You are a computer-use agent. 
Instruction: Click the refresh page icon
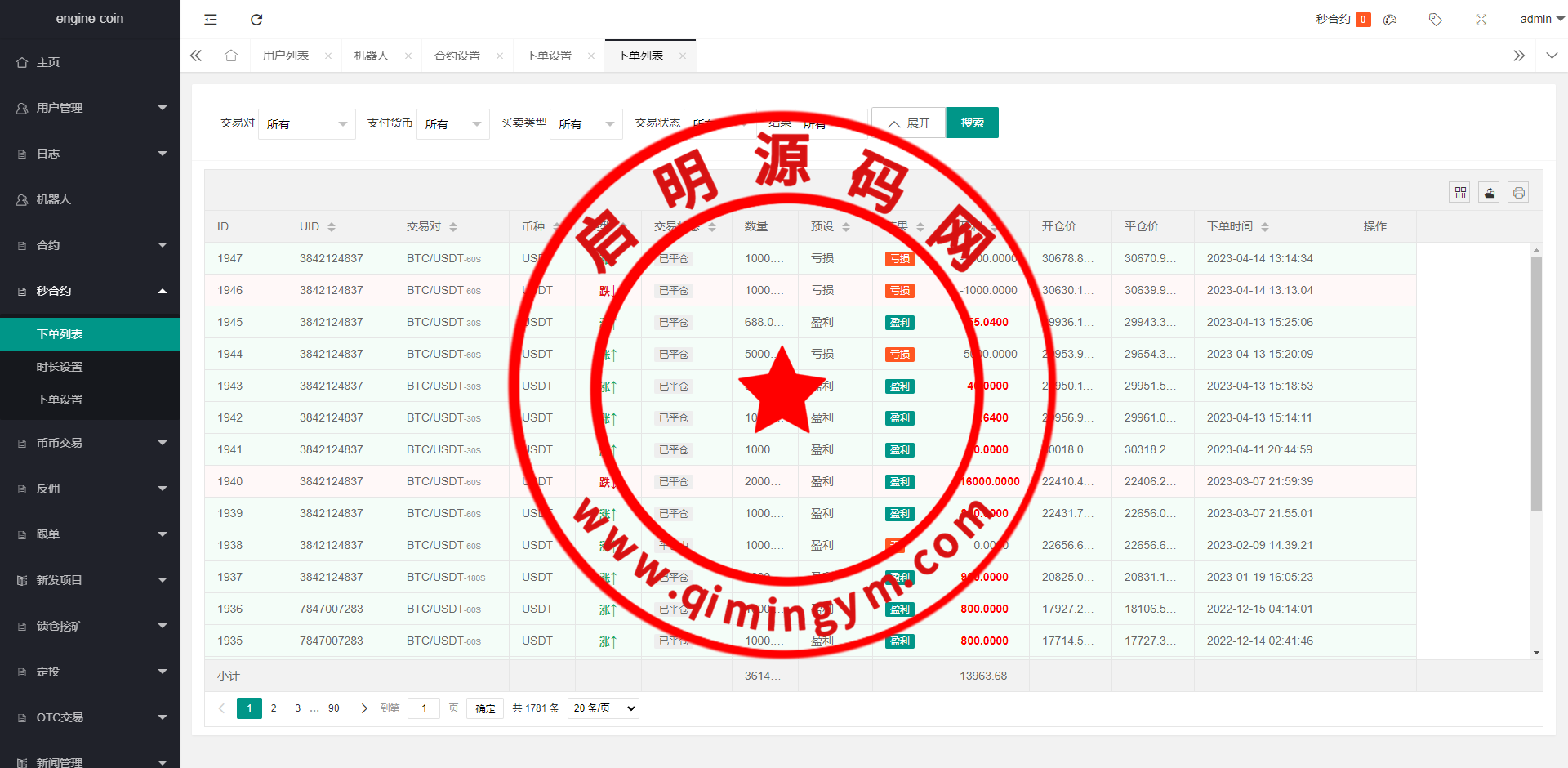coord(256,20)
